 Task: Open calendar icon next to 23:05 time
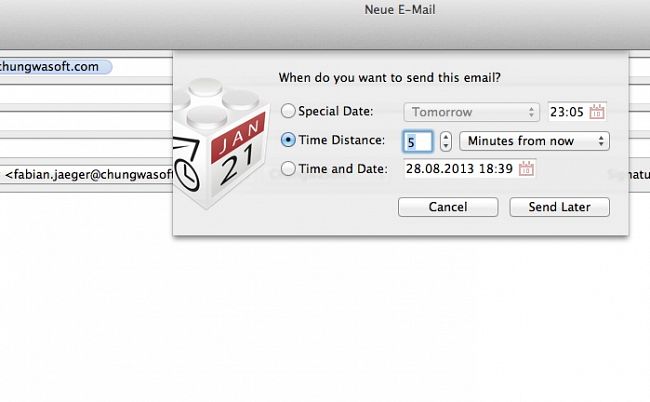(597, 111)
